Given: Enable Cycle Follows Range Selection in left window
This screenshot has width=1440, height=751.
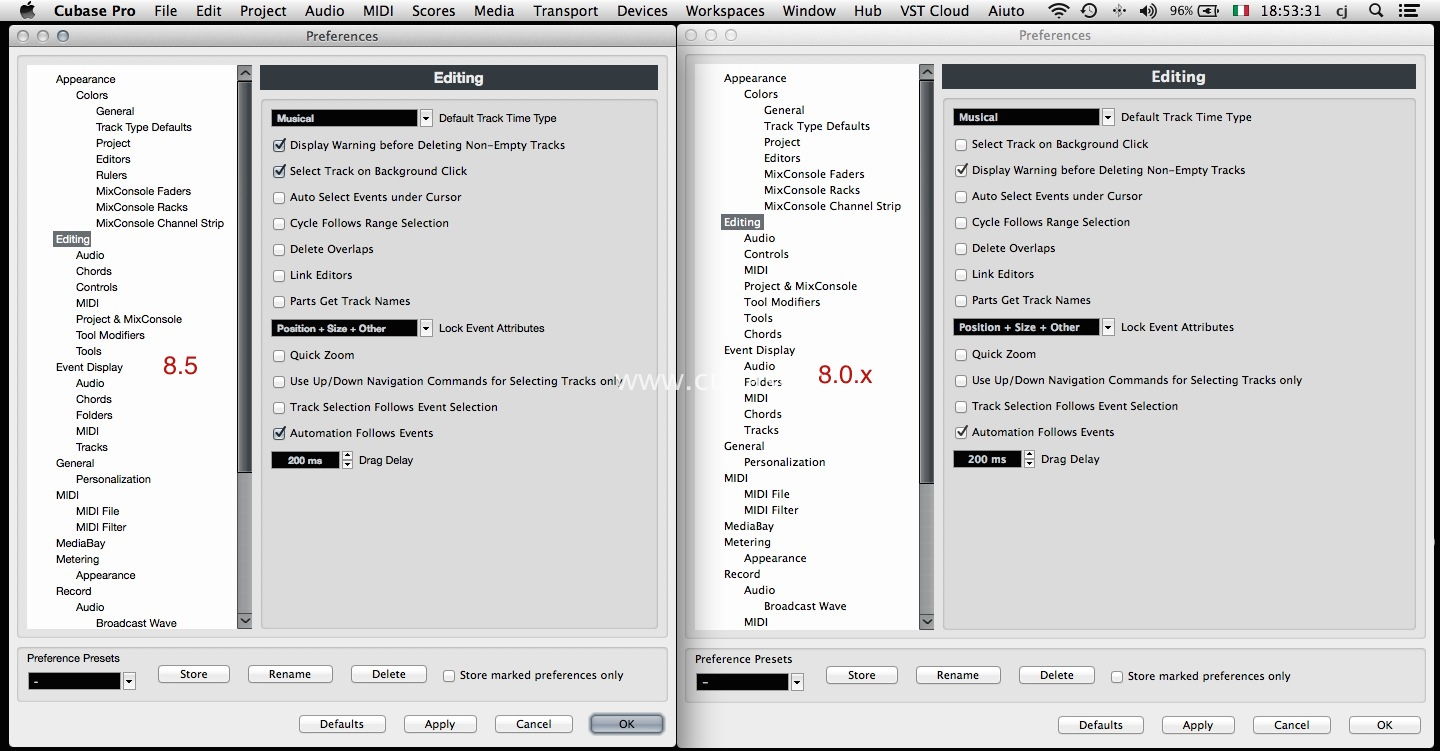Looking at the screenshot, I should point(280,223).
